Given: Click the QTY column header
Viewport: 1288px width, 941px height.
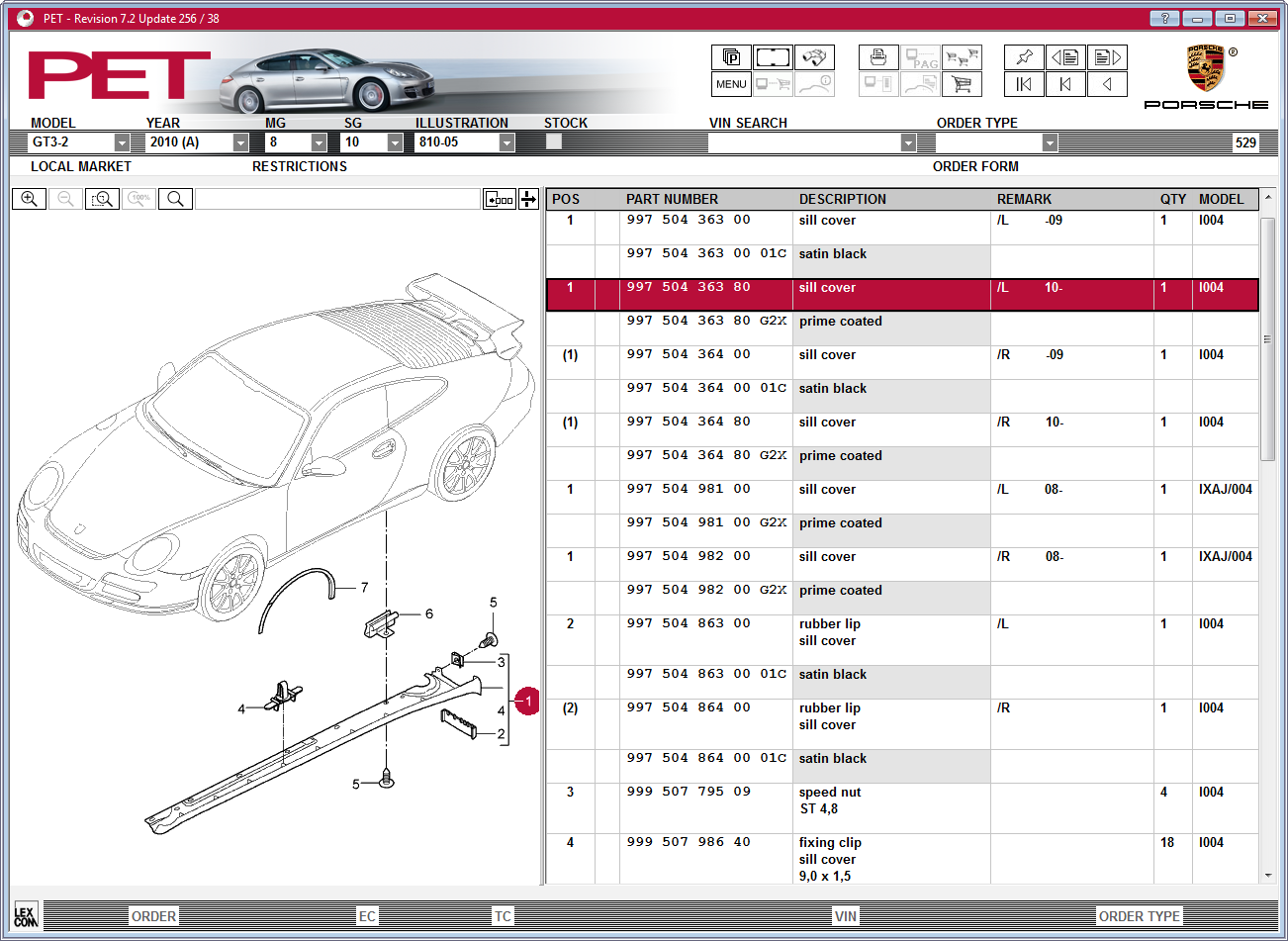Looking at the screenshot, I should coord(1173,199).
